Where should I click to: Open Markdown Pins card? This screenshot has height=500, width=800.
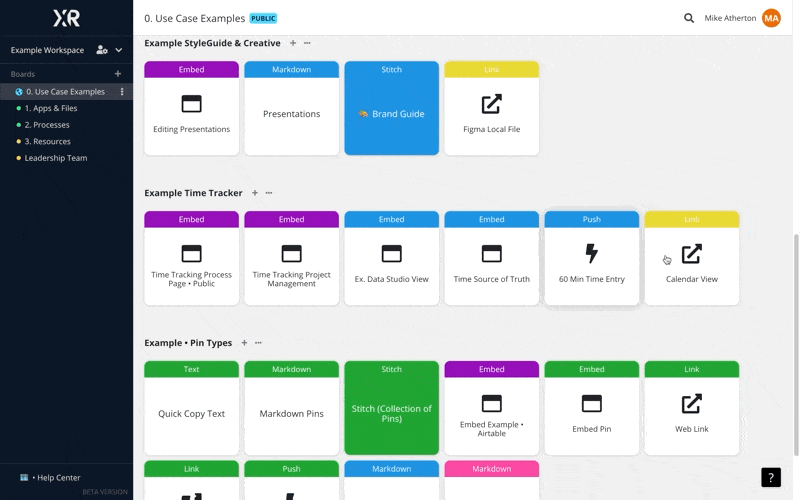291,408
